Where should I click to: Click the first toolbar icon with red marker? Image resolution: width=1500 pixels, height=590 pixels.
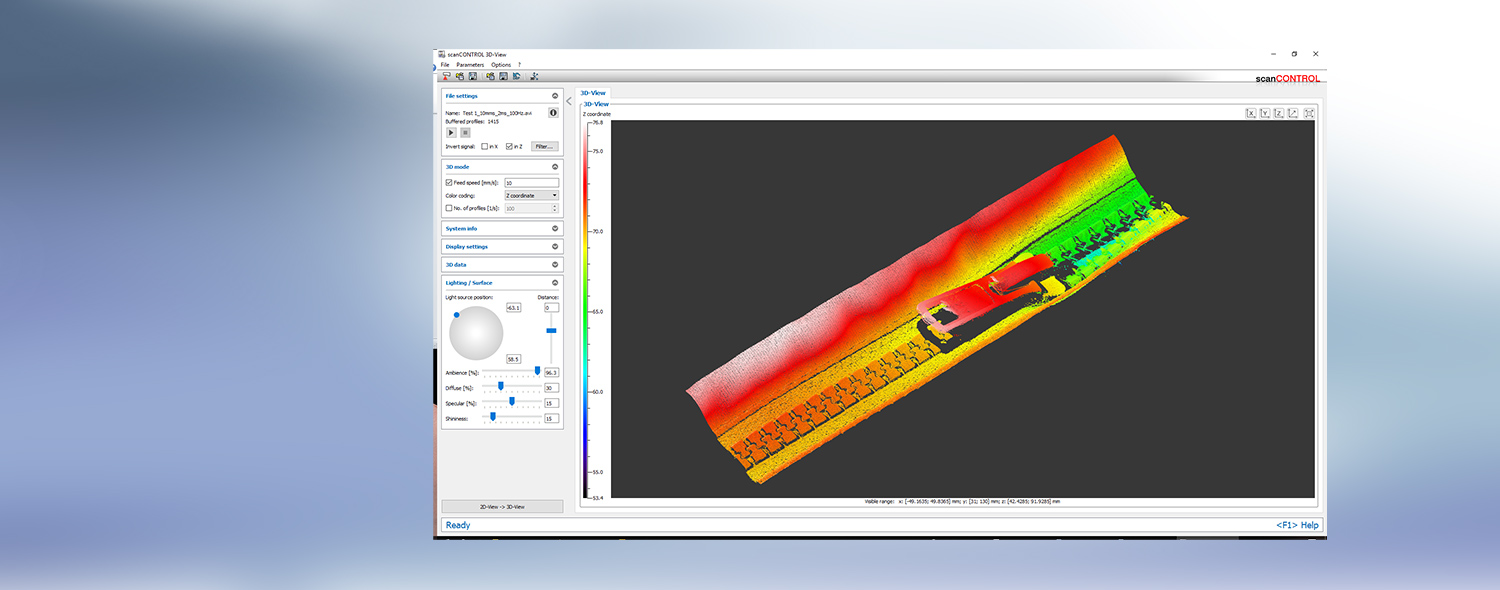point(446,76)
